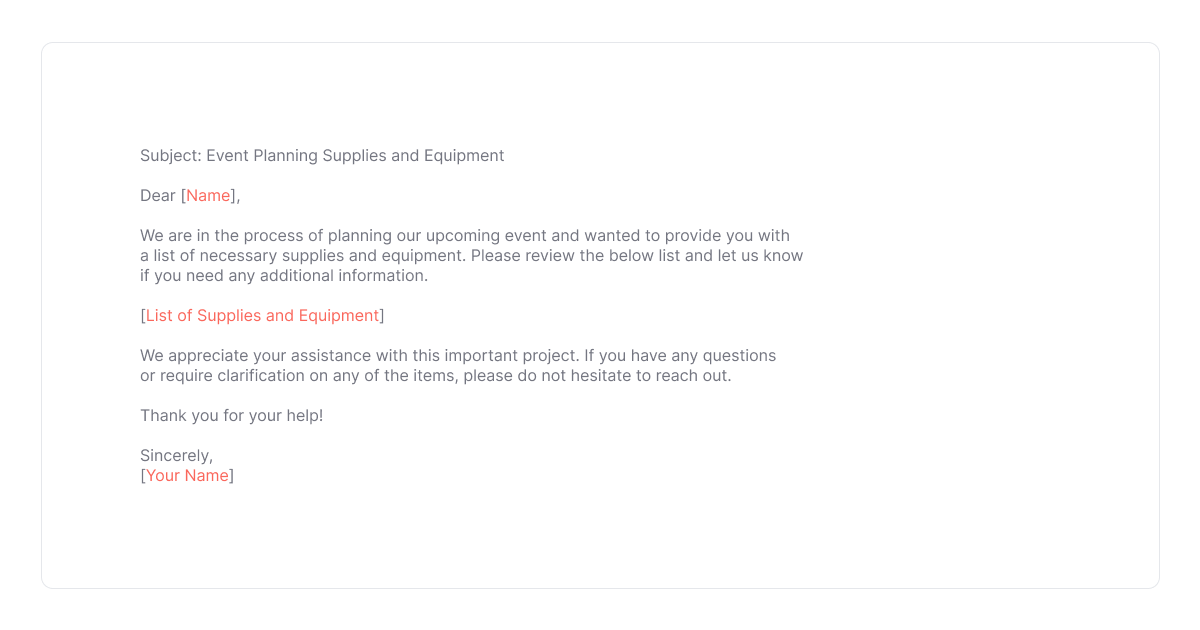Click "Event Planning Supplies and Equipment" subject text

coord(355,156)
